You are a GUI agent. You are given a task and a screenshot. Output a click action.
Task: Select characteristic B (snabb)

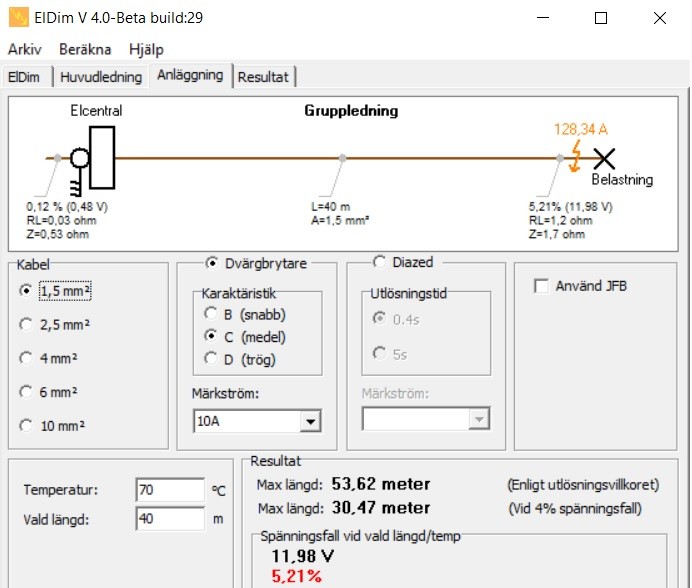point(210,314)
